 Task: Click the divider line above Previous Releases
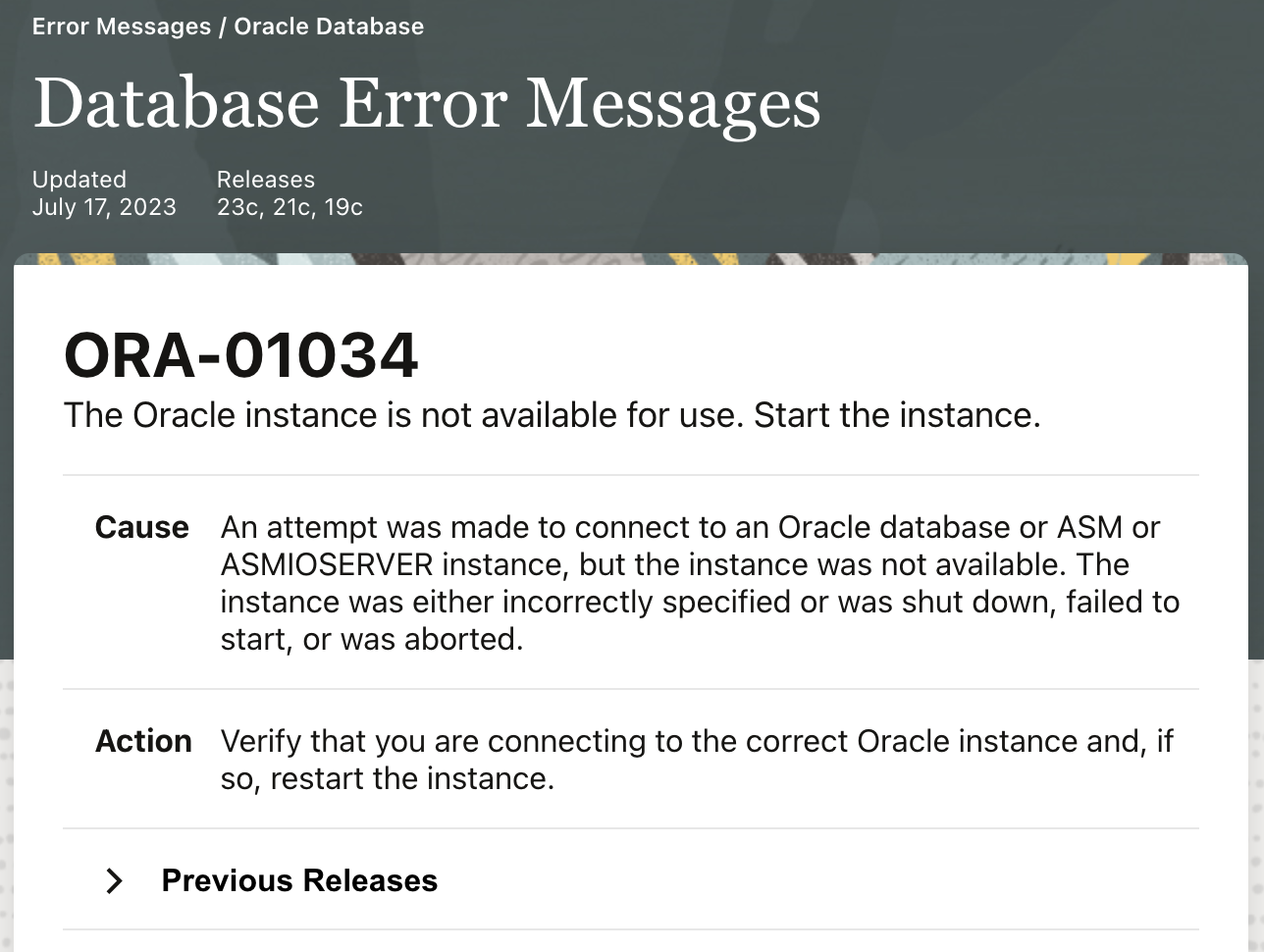tap(631, 827)
